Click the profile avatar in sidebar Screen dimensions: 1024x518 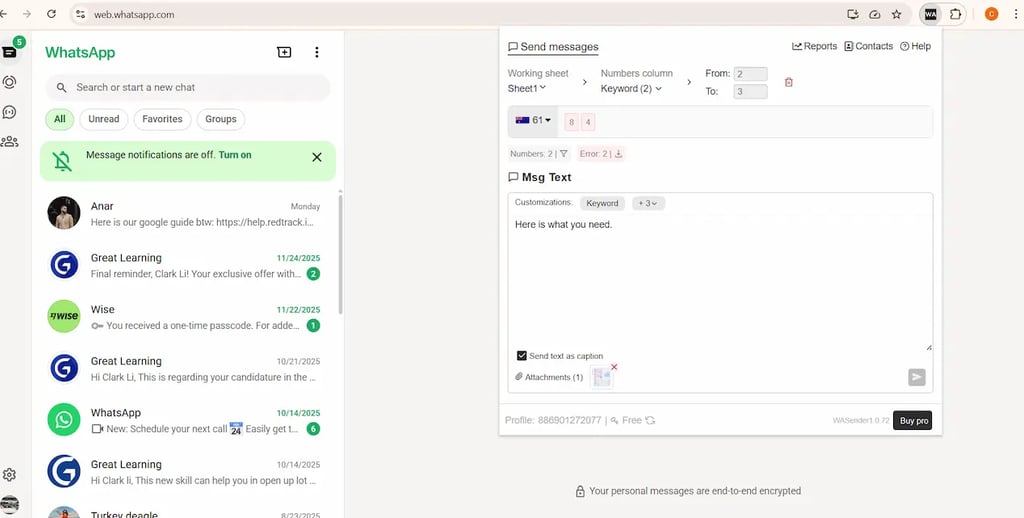9,504
